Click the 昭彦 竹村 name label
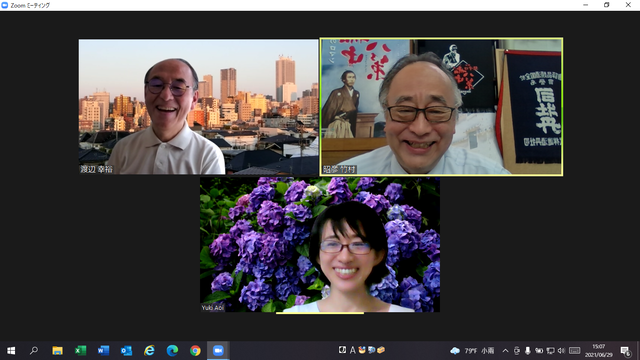Image resolution: width=640 pixels, height=360 pixels. click(339, 169)
